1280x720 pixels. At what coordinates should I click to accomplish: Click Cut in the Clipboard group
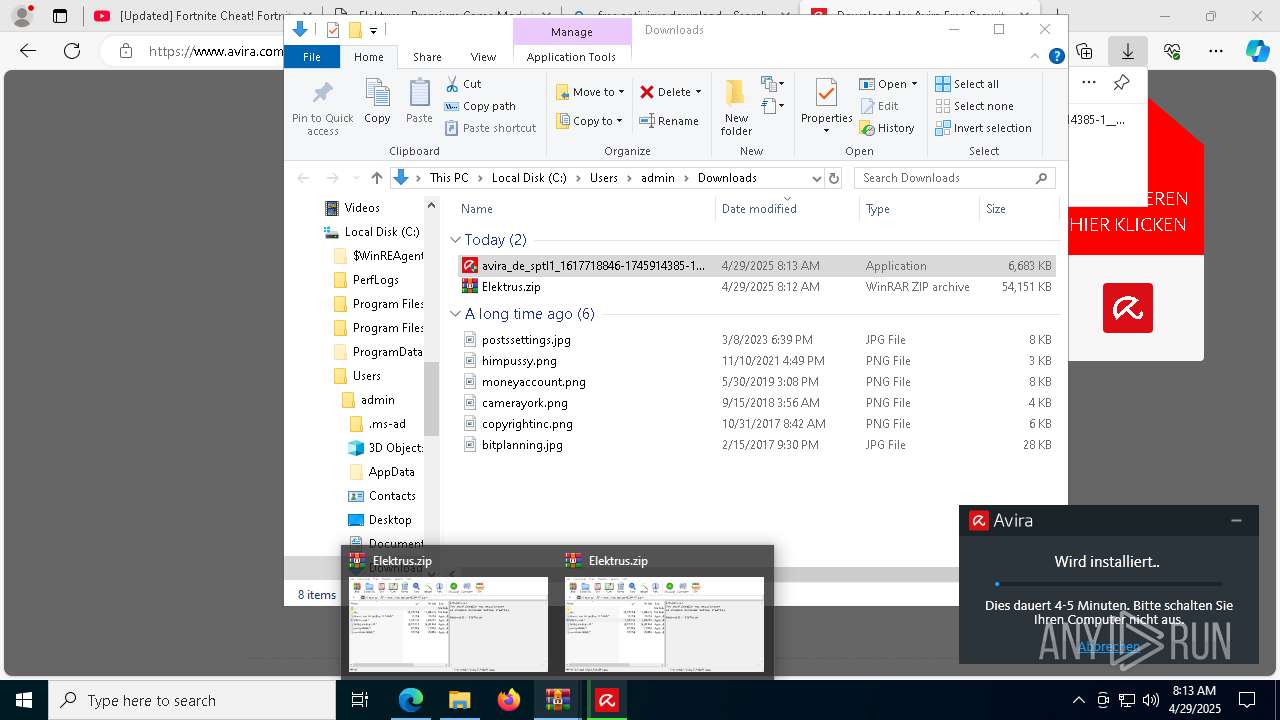(463, 84)
